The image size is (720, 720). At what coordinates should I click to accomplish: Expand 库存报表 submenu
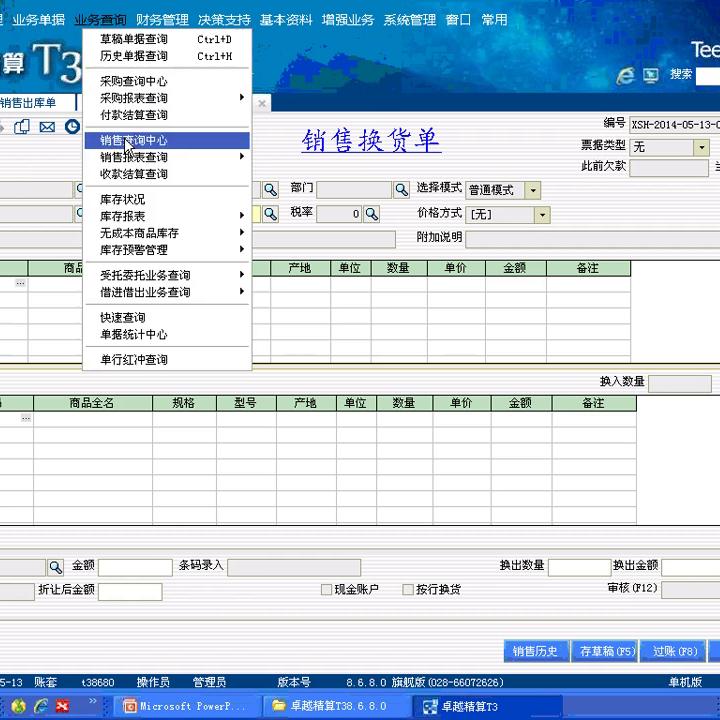(x=242, y=215)
